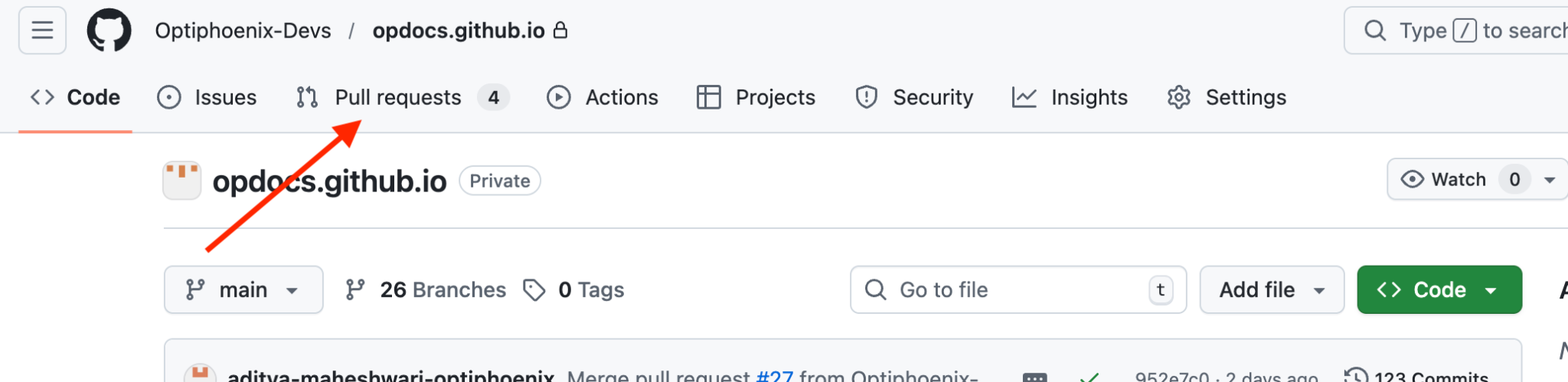Click the commit history clock icon
Viewport: 1568px width, 382px height.
coord(1356,375)
